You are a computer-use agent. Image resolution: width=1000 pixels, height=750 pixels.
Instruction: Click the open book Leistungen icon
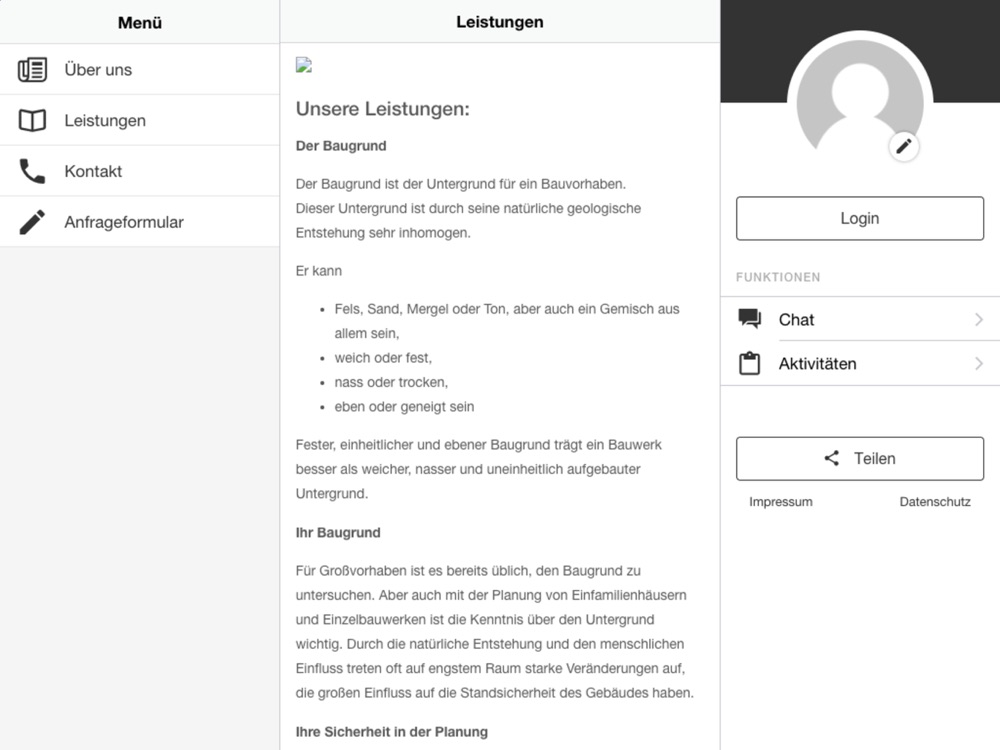(x=32, y=121)
